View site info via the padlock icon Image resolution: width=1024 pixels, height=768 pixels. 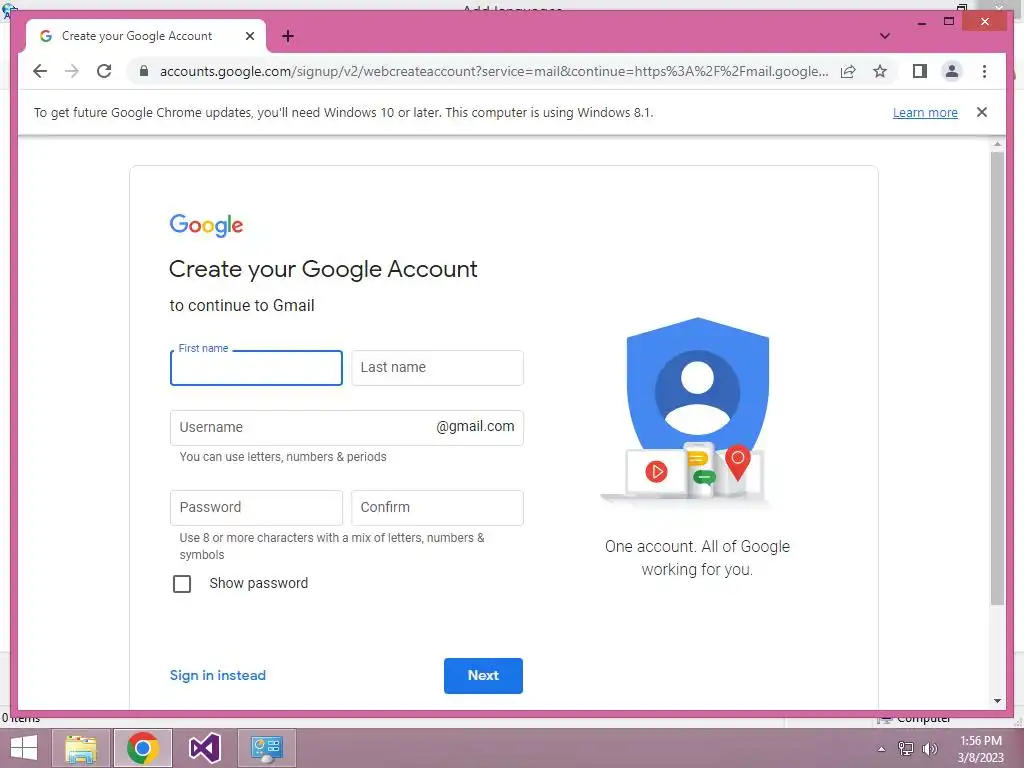pos(144,71)
